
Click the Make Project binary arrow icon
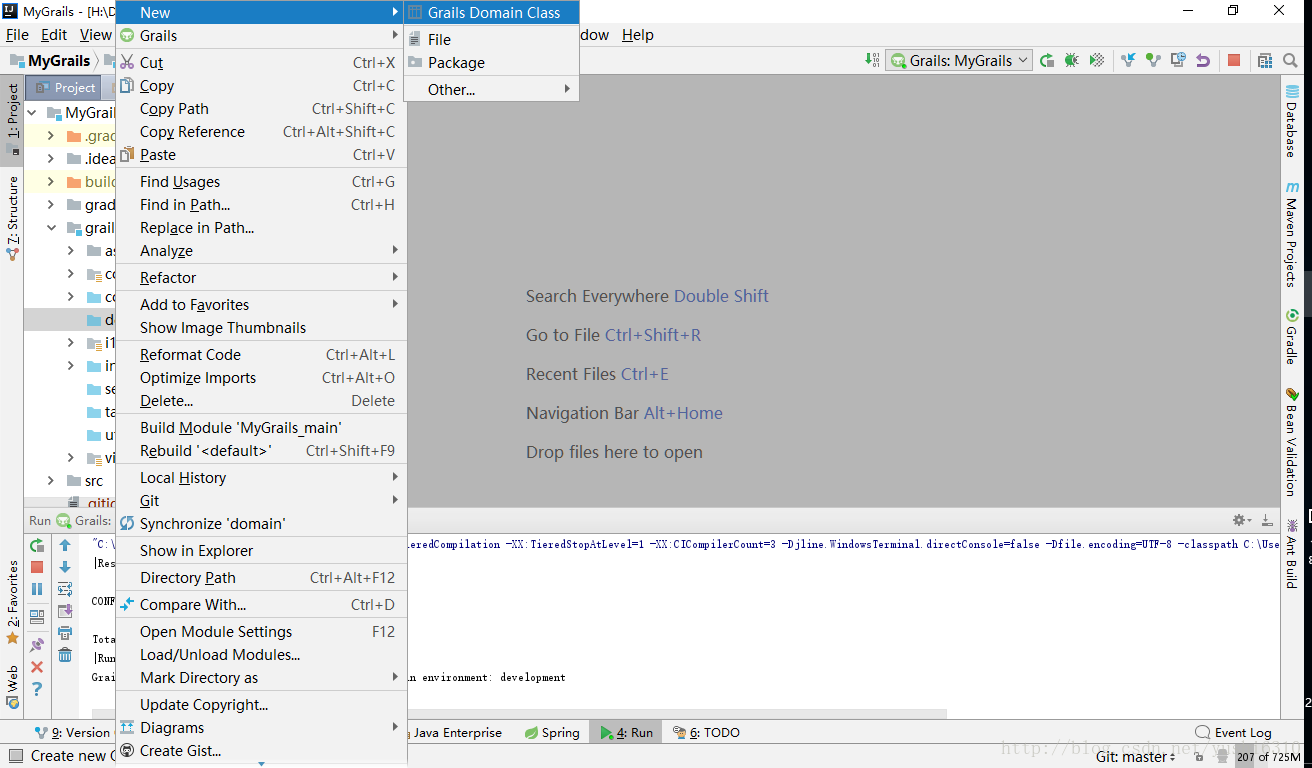click(872, 60)
